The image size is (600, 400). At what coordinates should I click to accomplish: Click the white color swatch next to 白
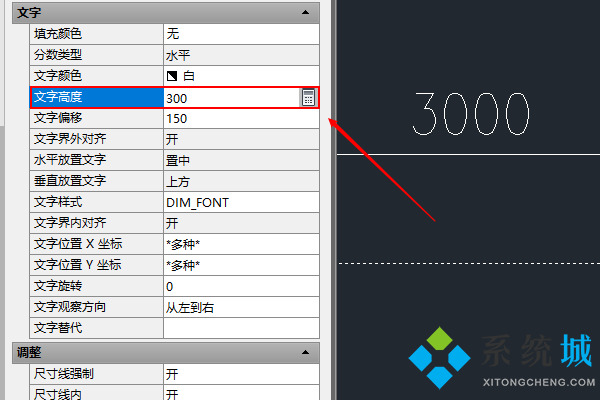pos(172,76)
